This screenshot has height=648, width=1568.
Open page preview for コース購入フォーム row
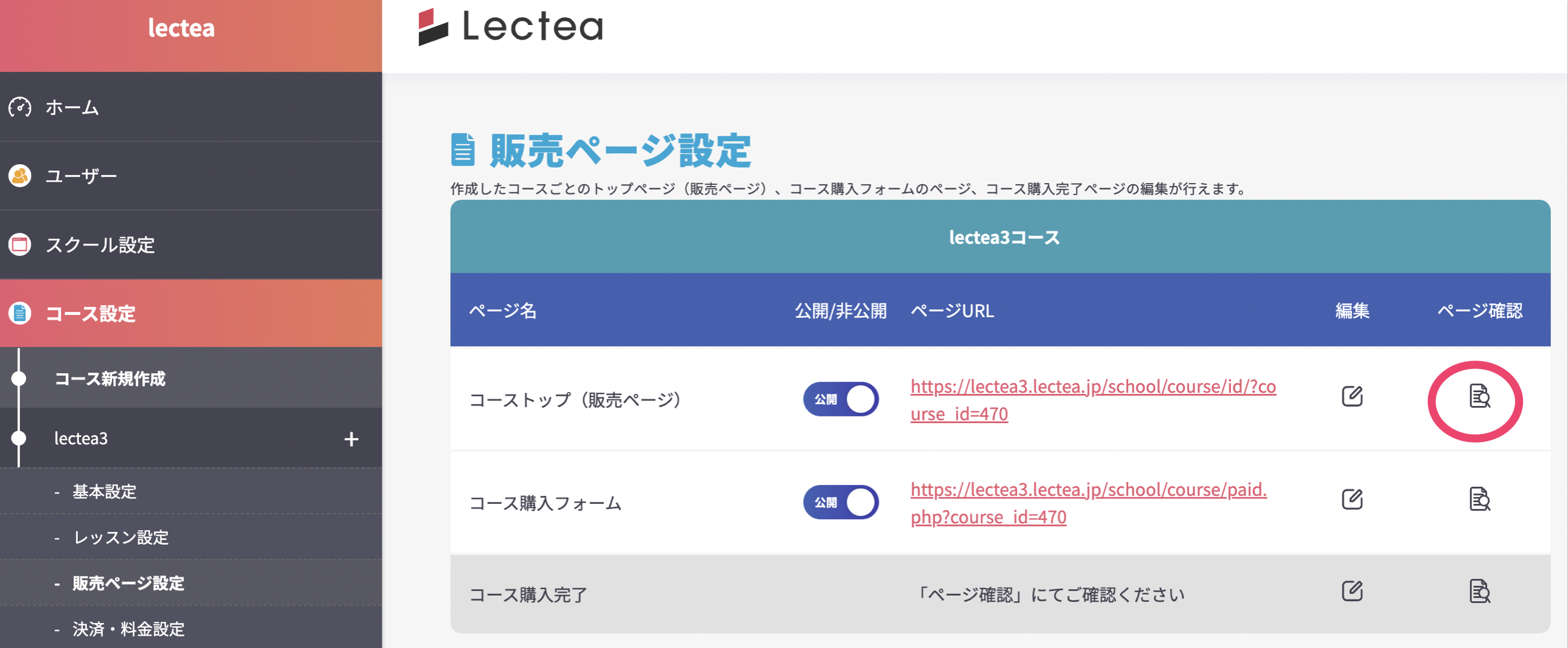coord(1479,500)
